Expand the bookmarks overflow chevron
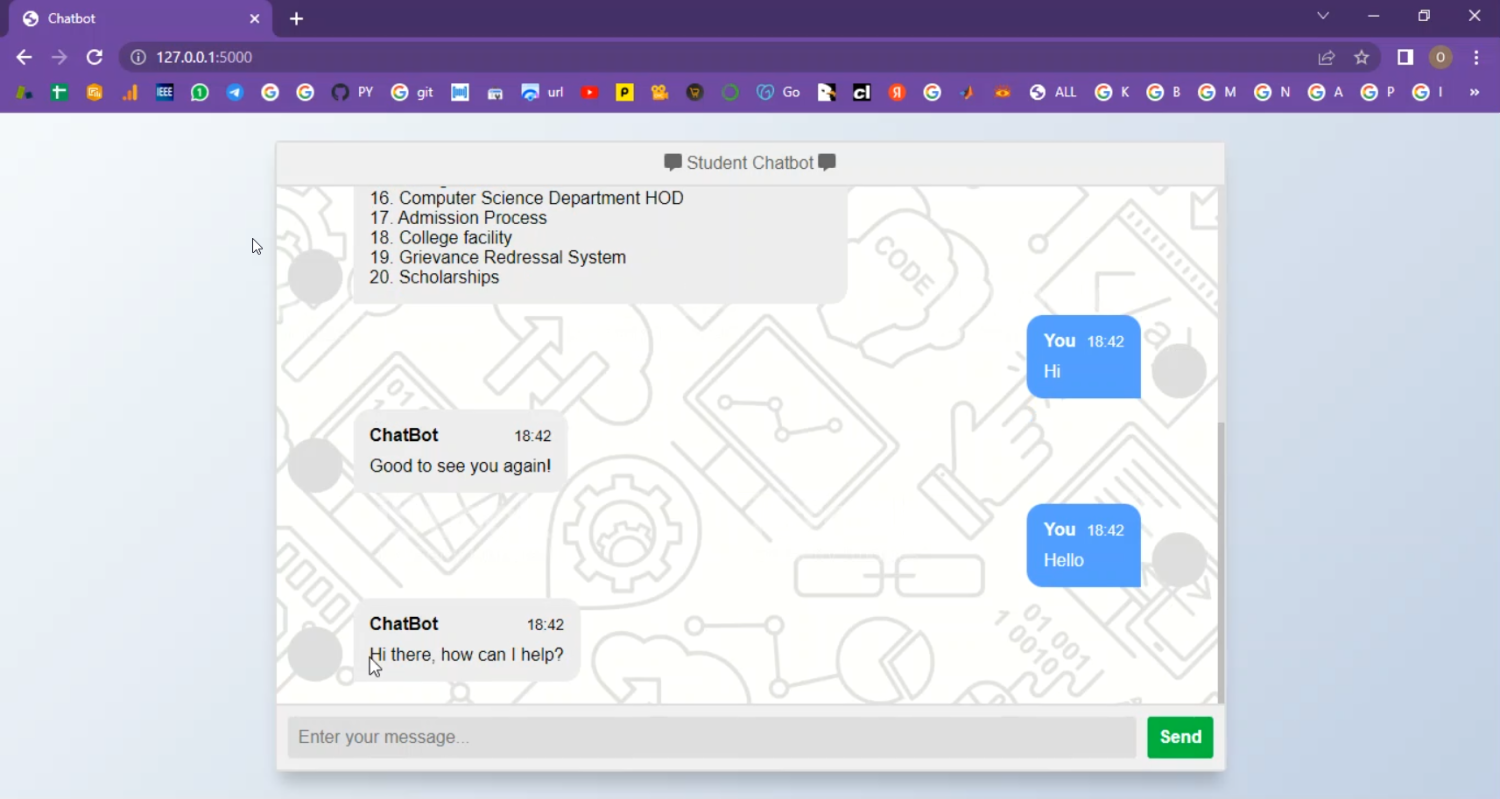Screen dimensions: 1500x799 click(1474, 92)
